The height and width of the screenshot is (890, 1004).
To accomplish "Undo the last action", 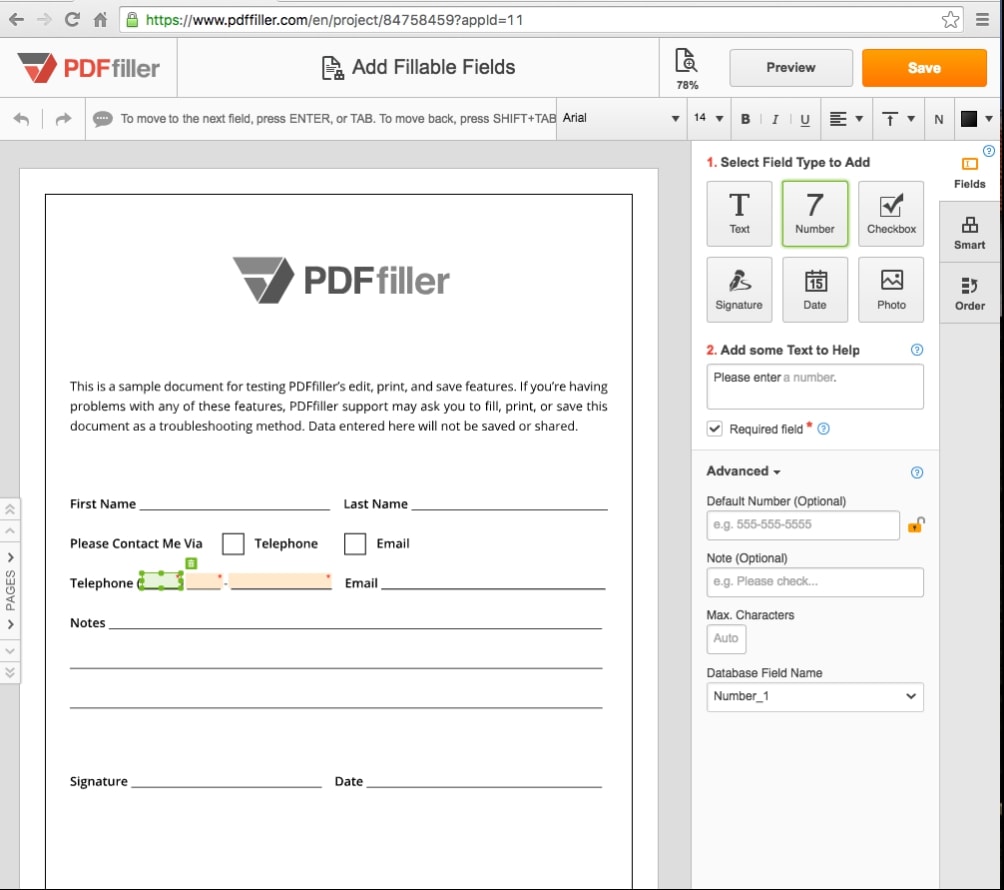I will [21, 119].
